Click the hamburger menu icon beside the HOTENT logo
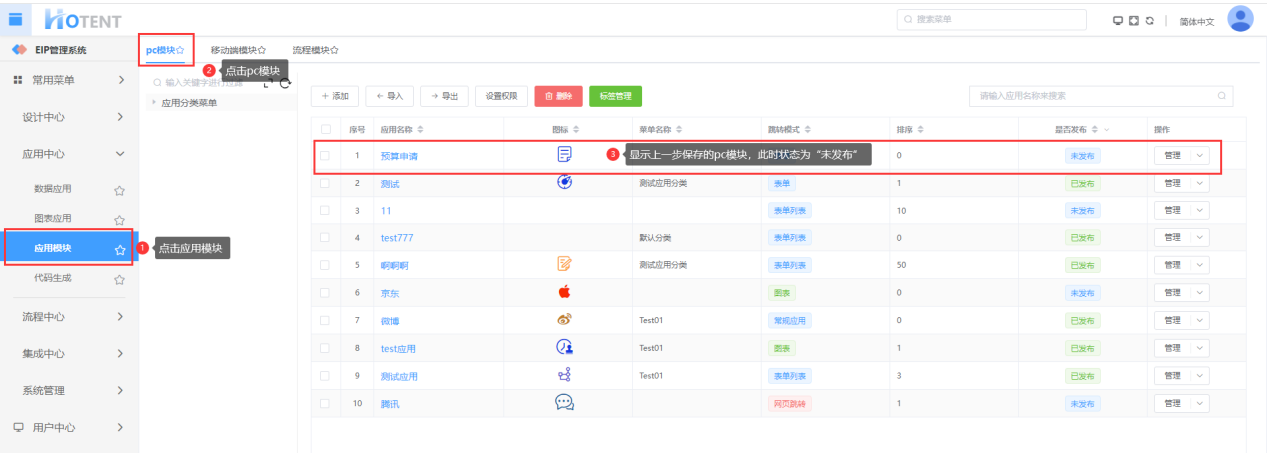Screen dimensions: 1267x453 pyautogui.click(x=15, y=18)
